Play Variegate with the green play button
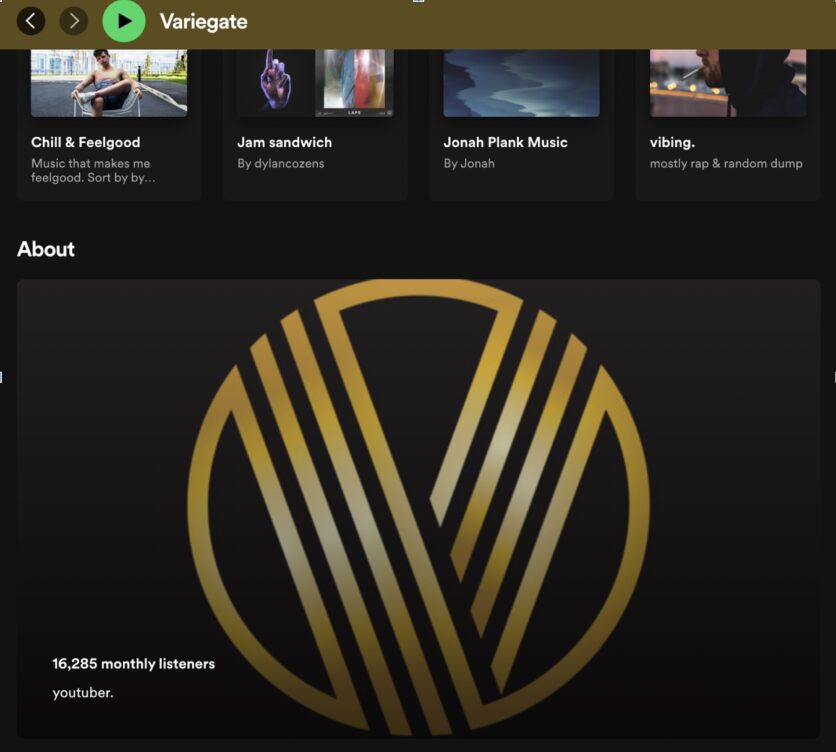Image resolution: width=836 pixels, height=752 pixels. coord(124,21)
